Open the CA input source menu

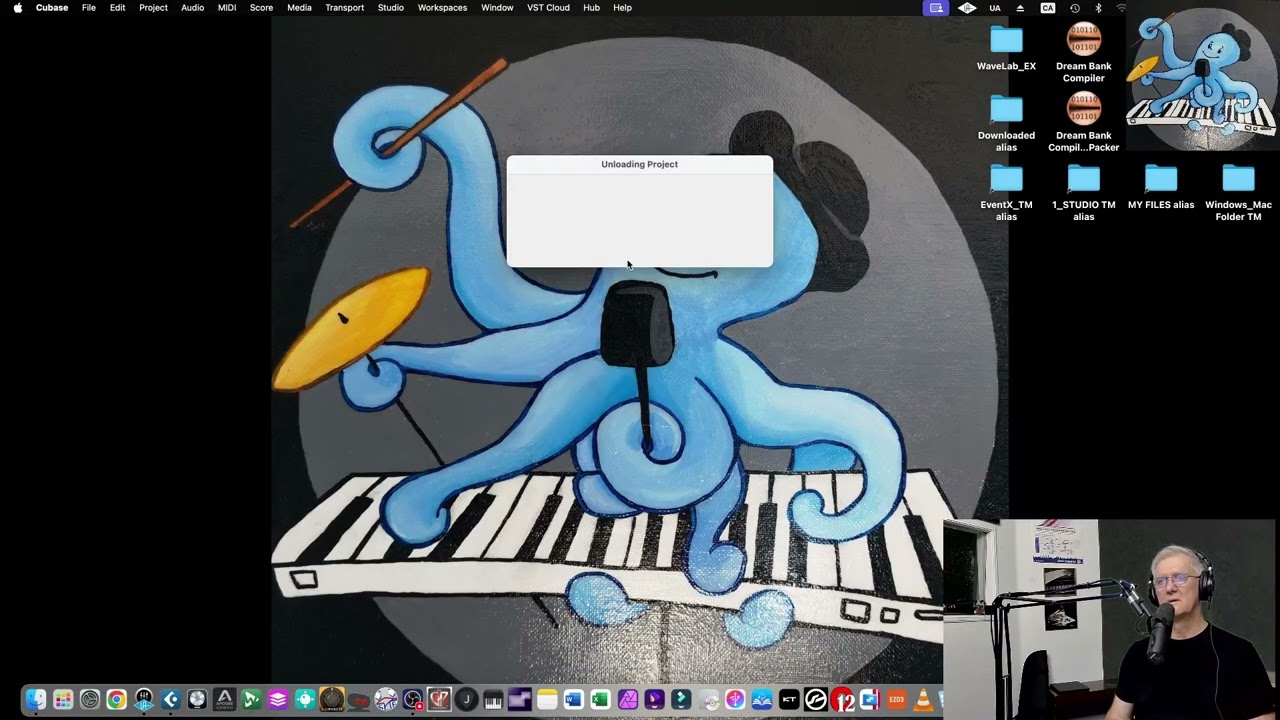pyautogui.click(x=1047, y=8)
